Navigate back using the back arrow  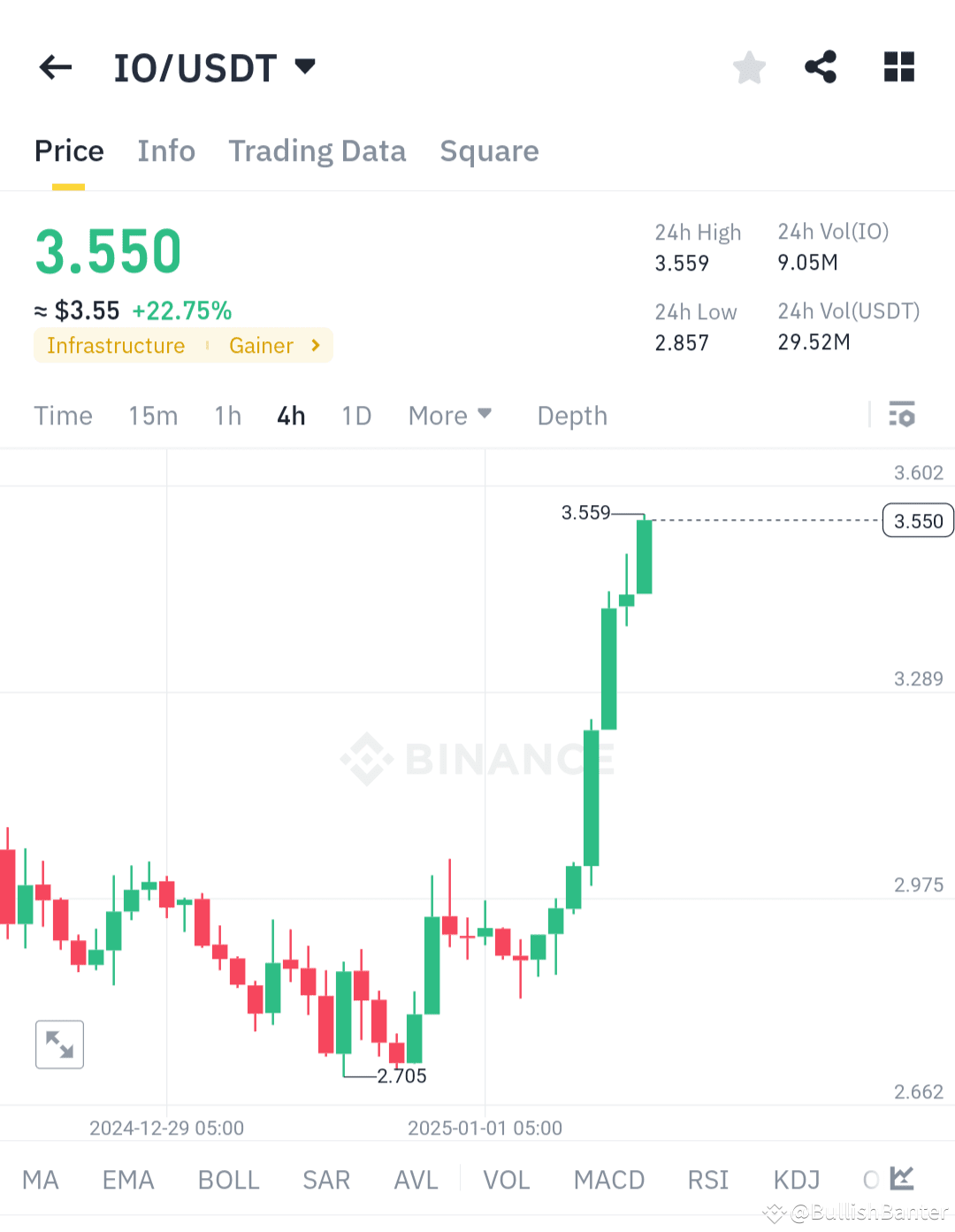(55, 67)
